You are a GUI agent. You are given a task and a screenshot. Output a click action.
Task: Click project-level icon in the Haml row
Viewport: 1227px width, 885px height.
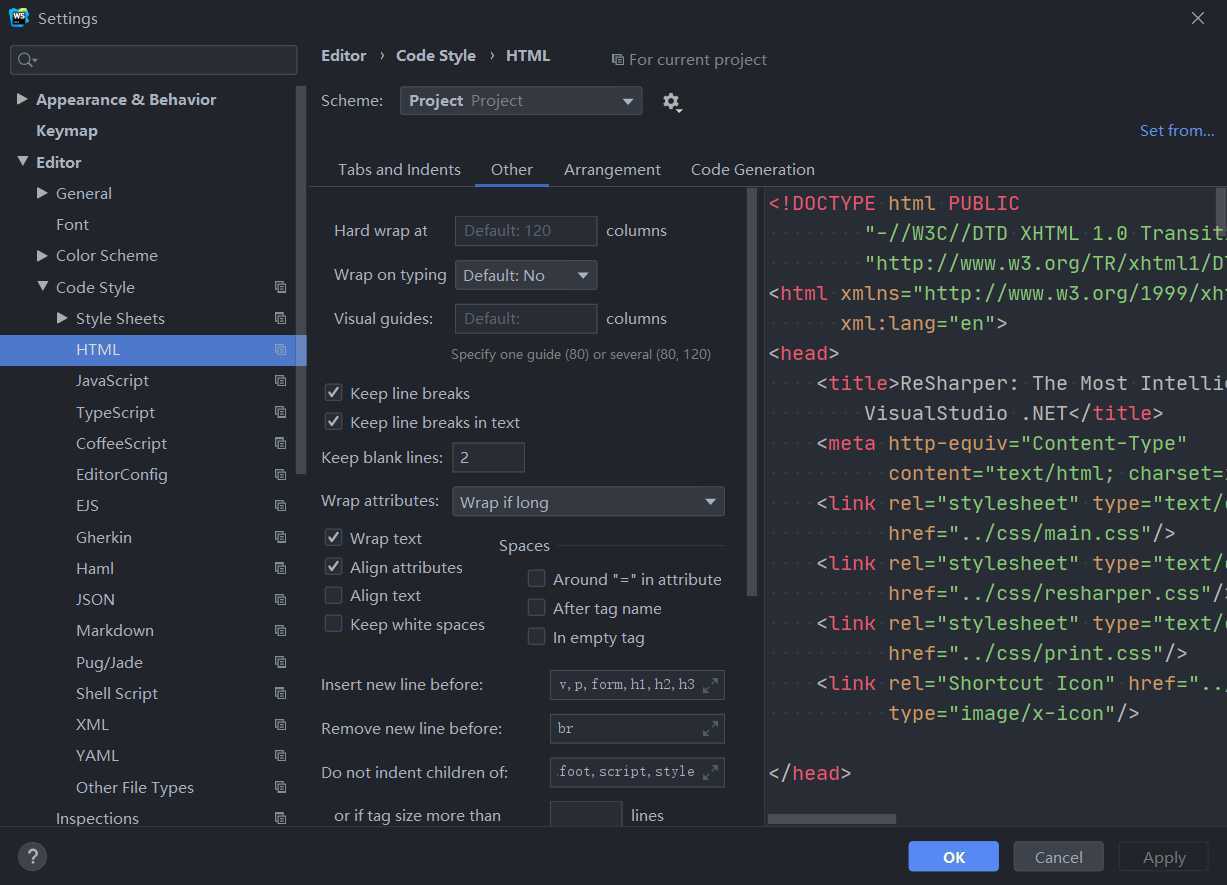280,568
